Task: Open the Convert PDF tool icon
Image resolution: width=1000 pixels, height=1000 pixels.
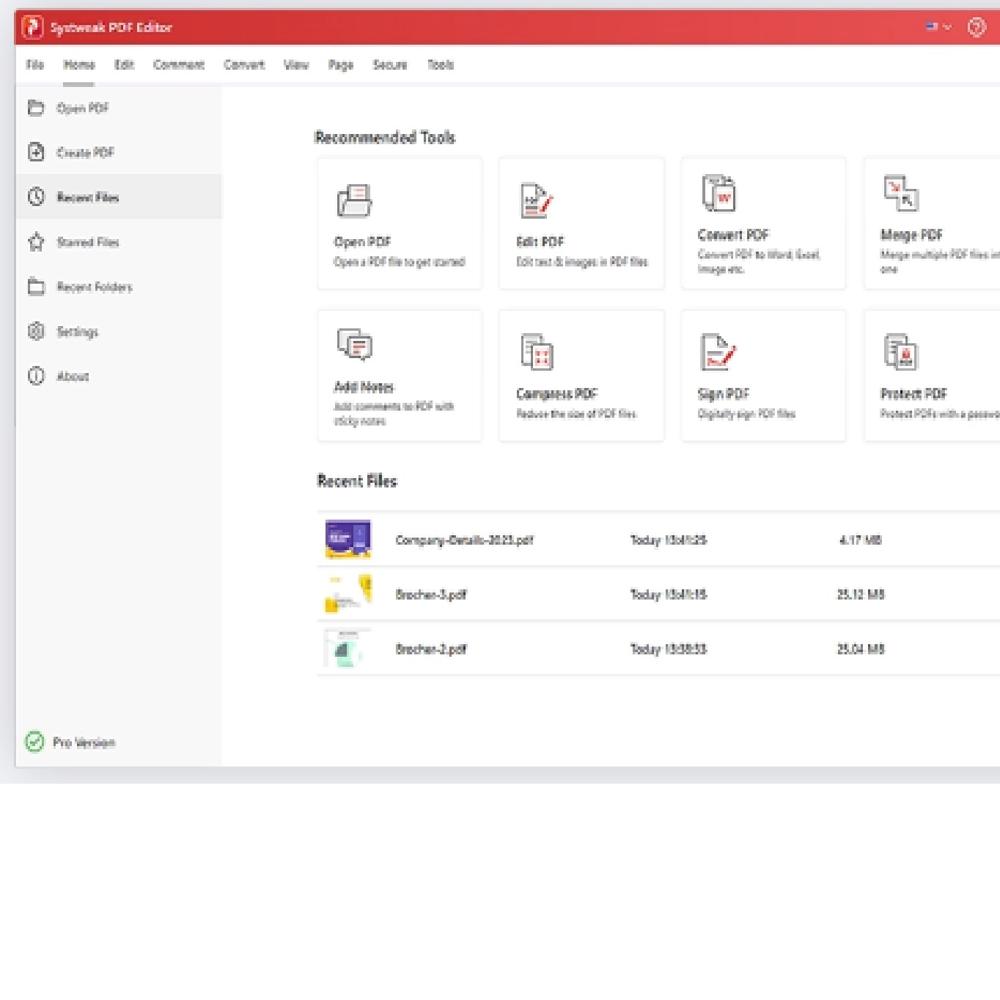Action: click(718, 194)
